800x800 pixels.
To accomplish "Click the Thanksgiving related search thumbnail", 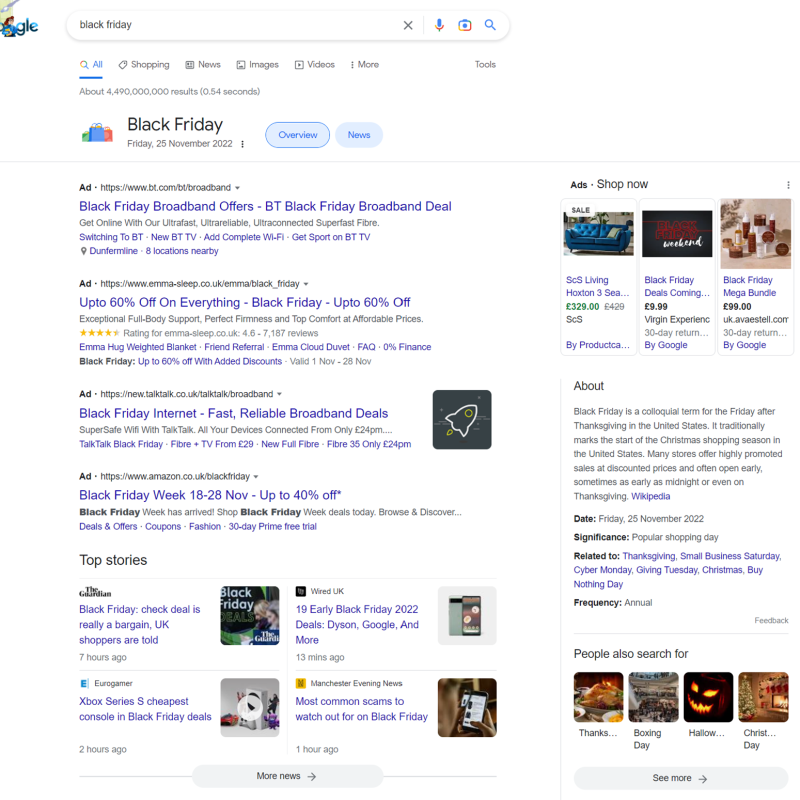I will tap(598, 697).
